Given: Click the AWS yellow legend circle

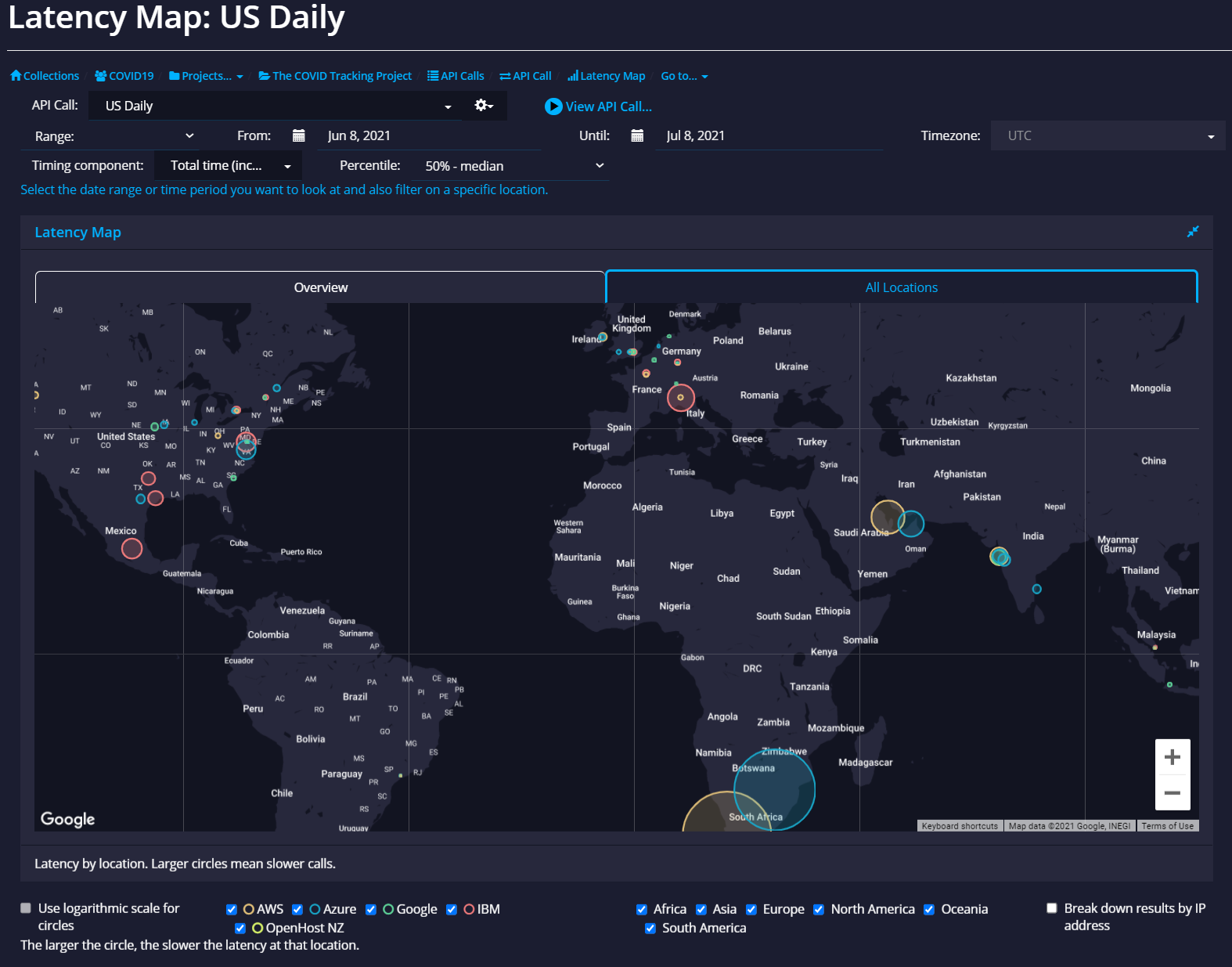Looking at the screenshot, I should [x=249, y=909].
